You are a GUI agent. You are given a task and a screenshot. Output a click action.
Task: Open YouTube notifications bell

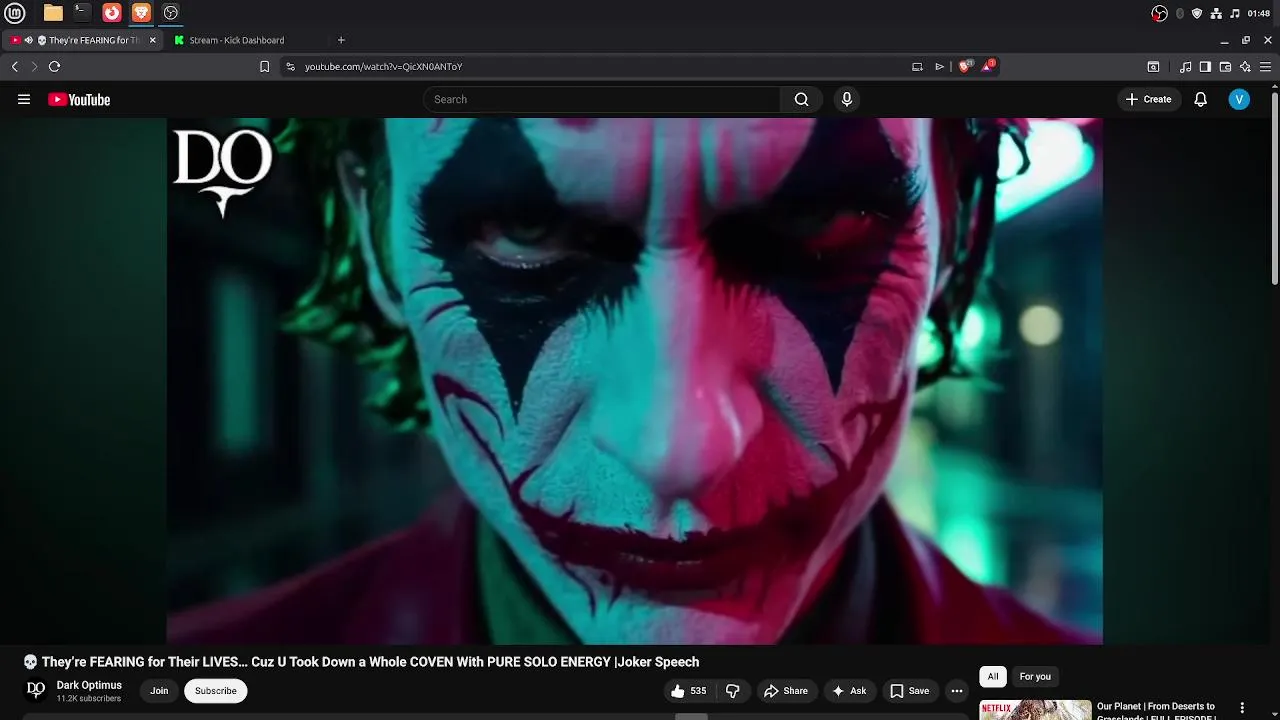(x=1201, y=99)
